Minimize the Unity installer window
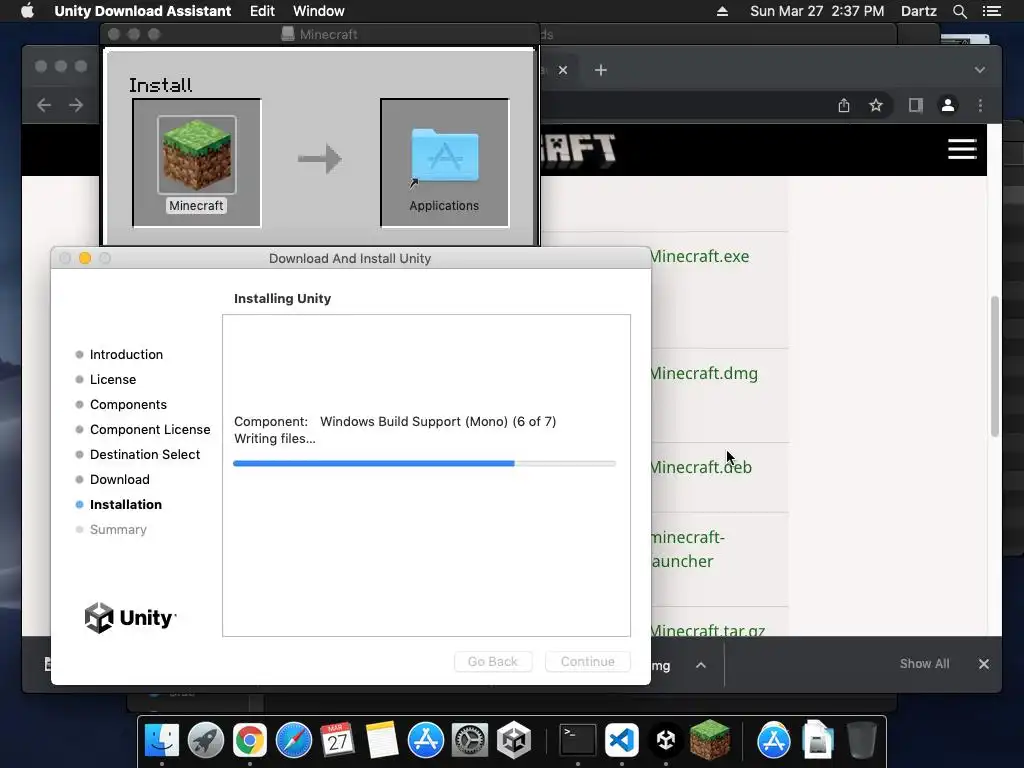This screenshot has height=768, width=1024. tap(85, 258)
